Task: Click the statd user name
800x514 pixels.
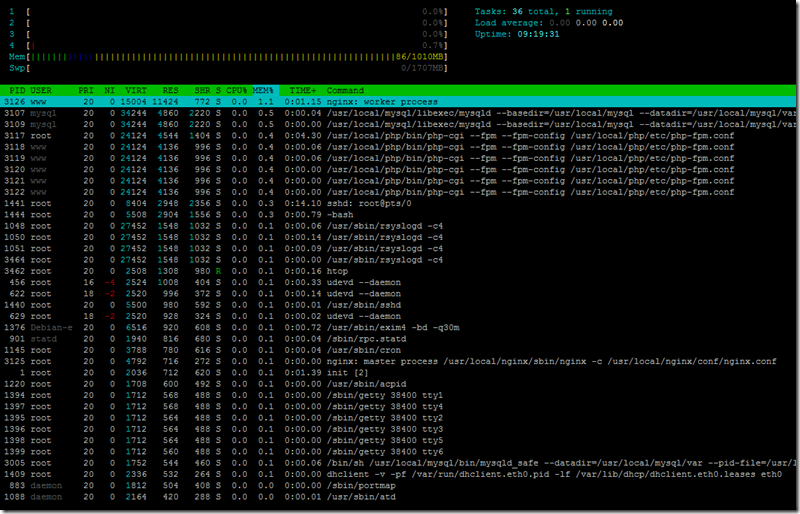Action: pyautogui.click(x=43, y=339)
